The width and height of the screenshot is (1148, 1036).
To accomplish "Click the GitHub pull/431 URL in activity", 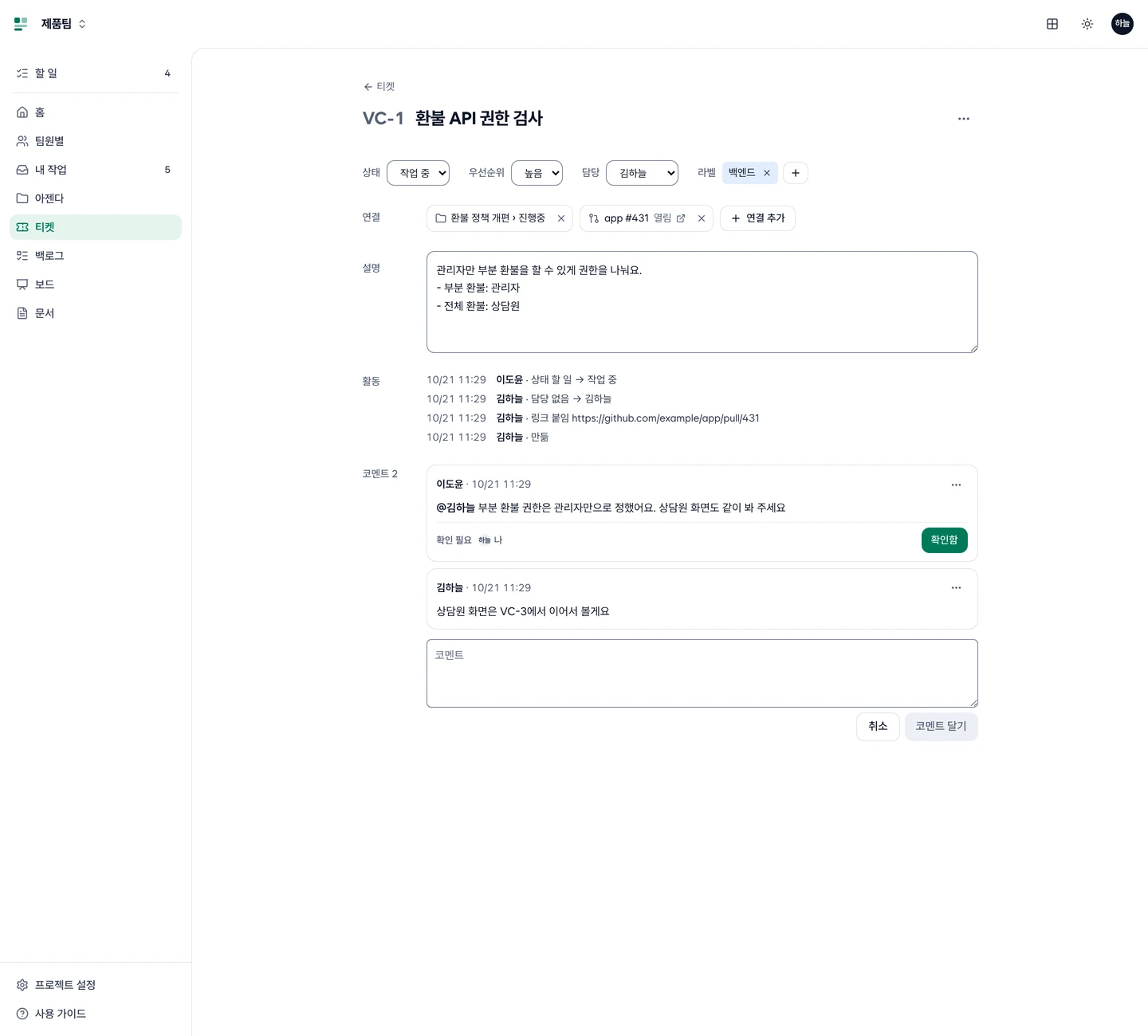I will [666, 418].
